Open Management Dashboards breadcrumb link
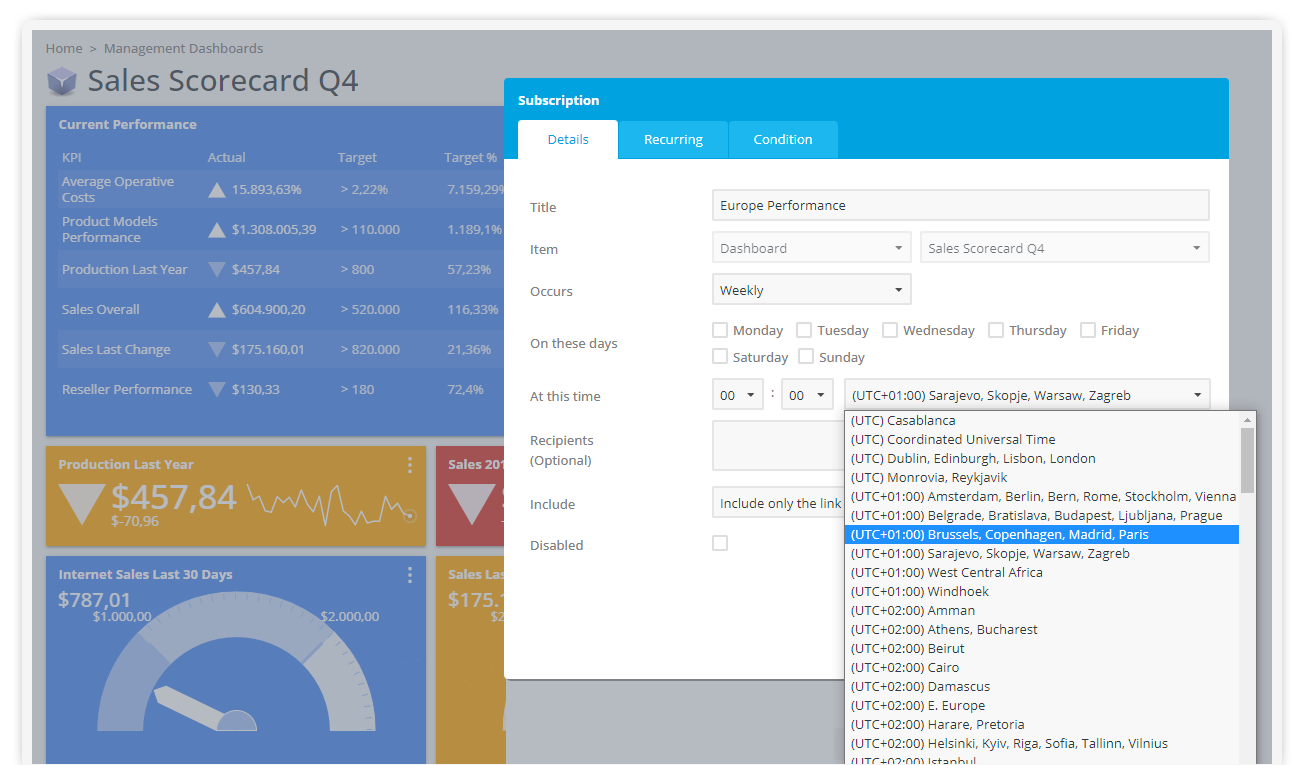 pos(184,48)
